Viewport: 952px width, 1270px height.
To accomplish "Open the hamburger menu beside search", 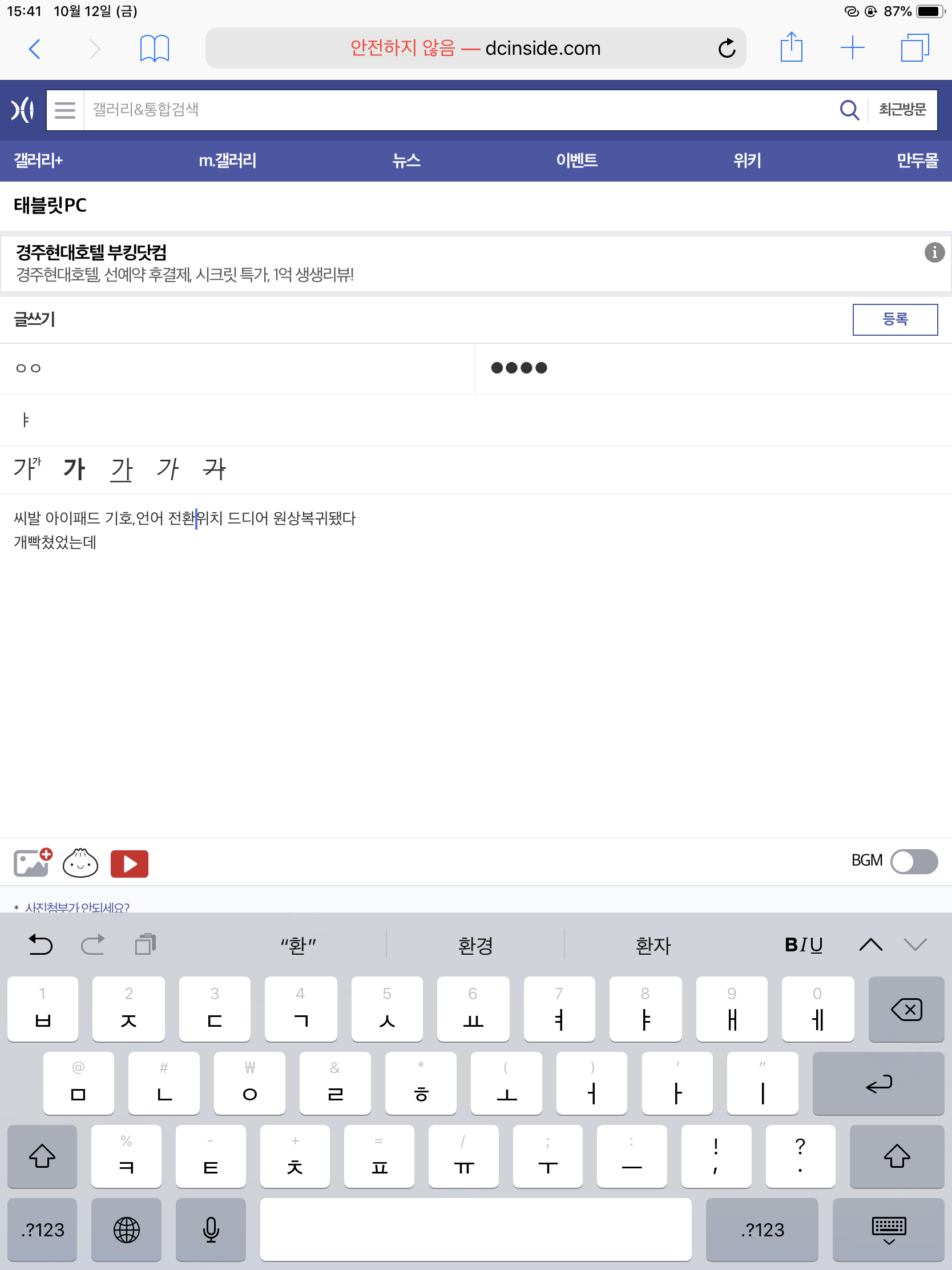I will (65, 110).
